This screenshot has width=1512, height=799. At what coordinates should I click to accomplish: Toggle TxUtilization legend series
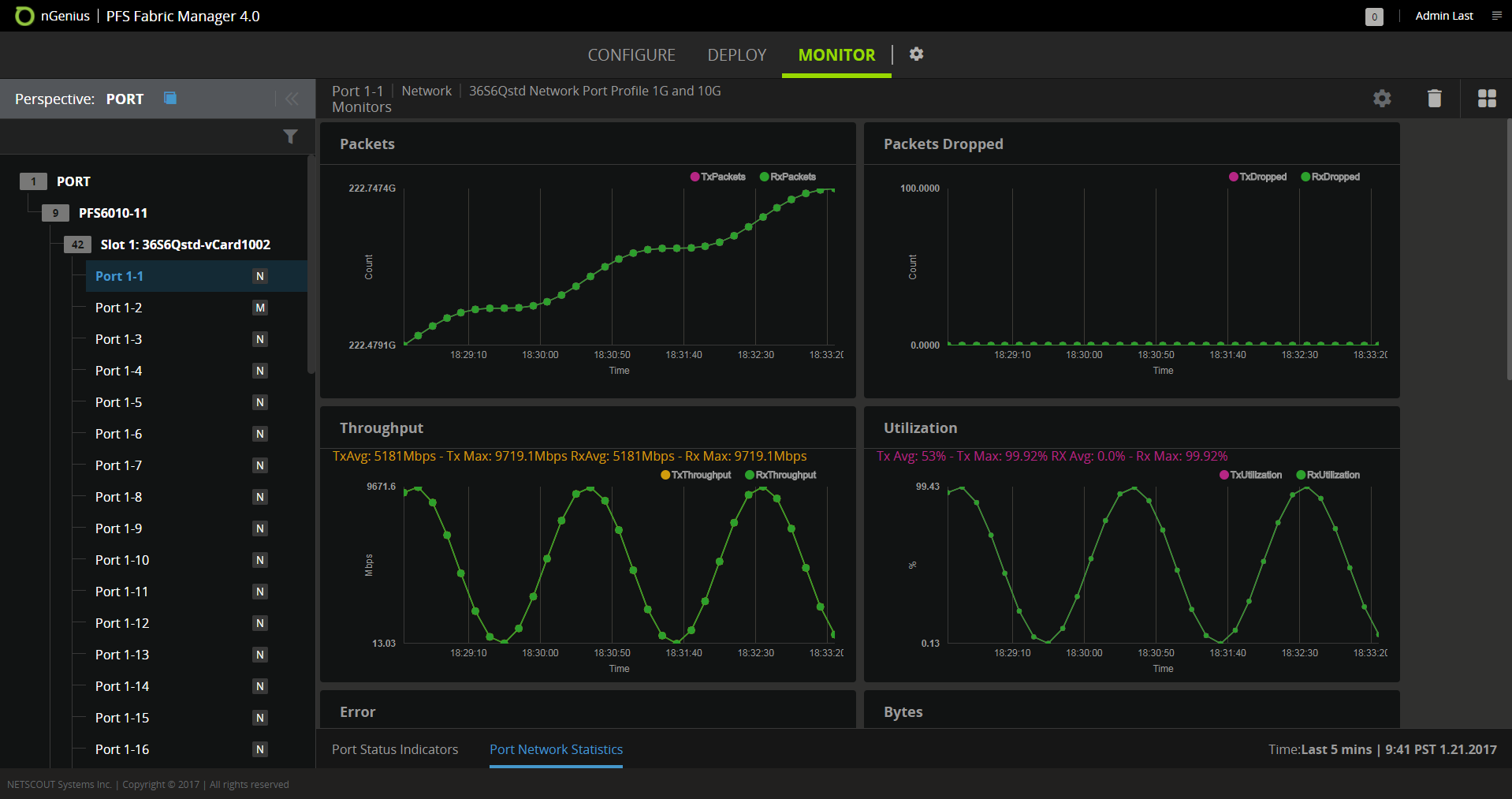(x=1250, y=475)
